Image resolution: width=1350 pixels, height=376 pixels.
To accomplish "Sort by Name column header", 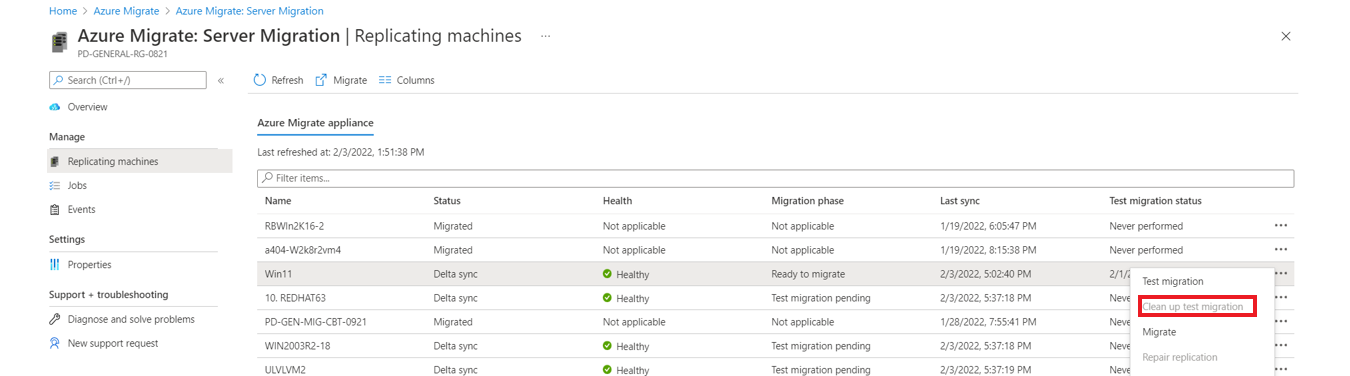I will (x=277, y=201).
